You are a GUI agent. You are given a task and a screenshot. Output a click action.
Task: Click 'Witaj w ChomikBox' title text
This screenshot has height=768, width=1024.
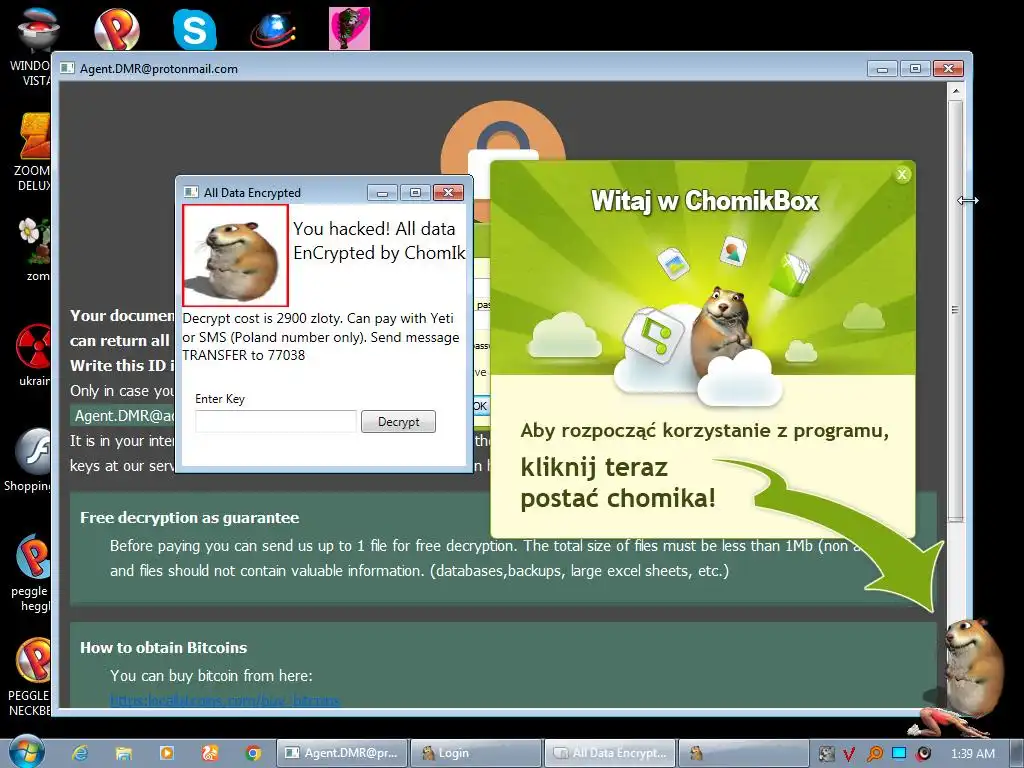705,200
